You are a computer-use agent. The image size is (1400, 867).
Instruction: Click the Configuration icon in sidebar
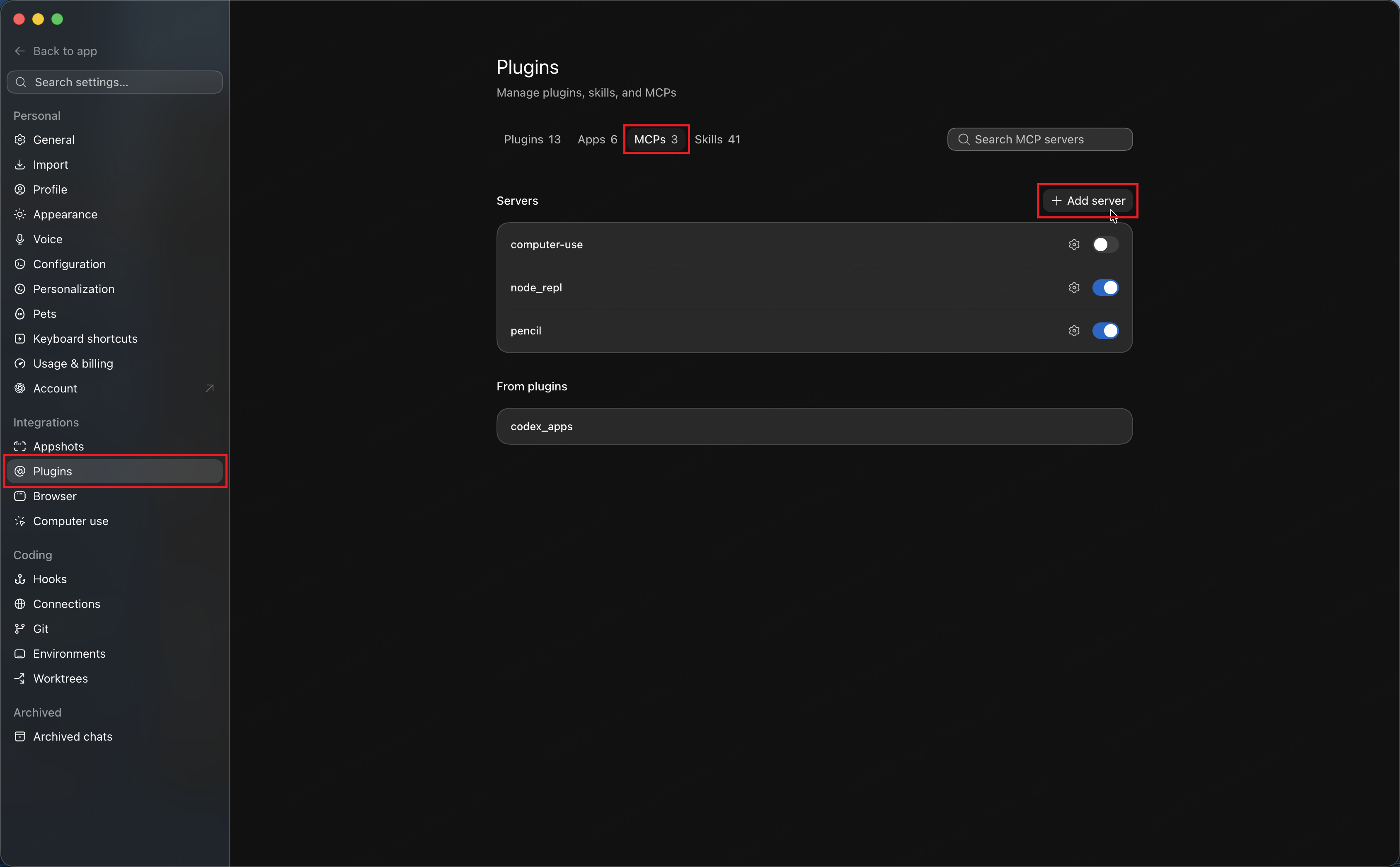coord(19,264)
